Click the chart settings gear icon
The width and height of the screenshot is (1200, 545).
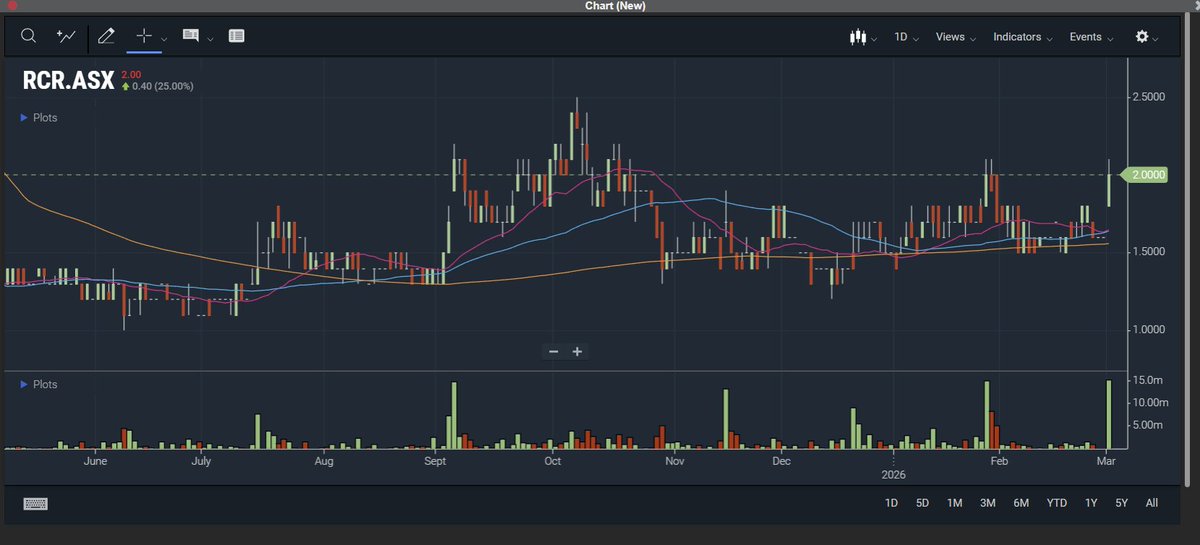pyautogui.click(x=1142, y=37)
